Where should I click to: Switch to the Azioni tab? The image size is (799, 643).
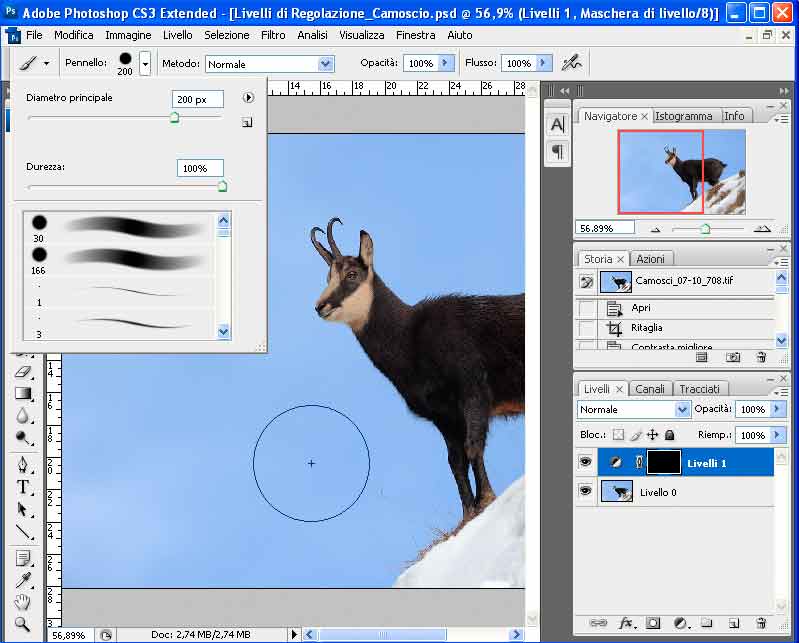pos(650,259)
